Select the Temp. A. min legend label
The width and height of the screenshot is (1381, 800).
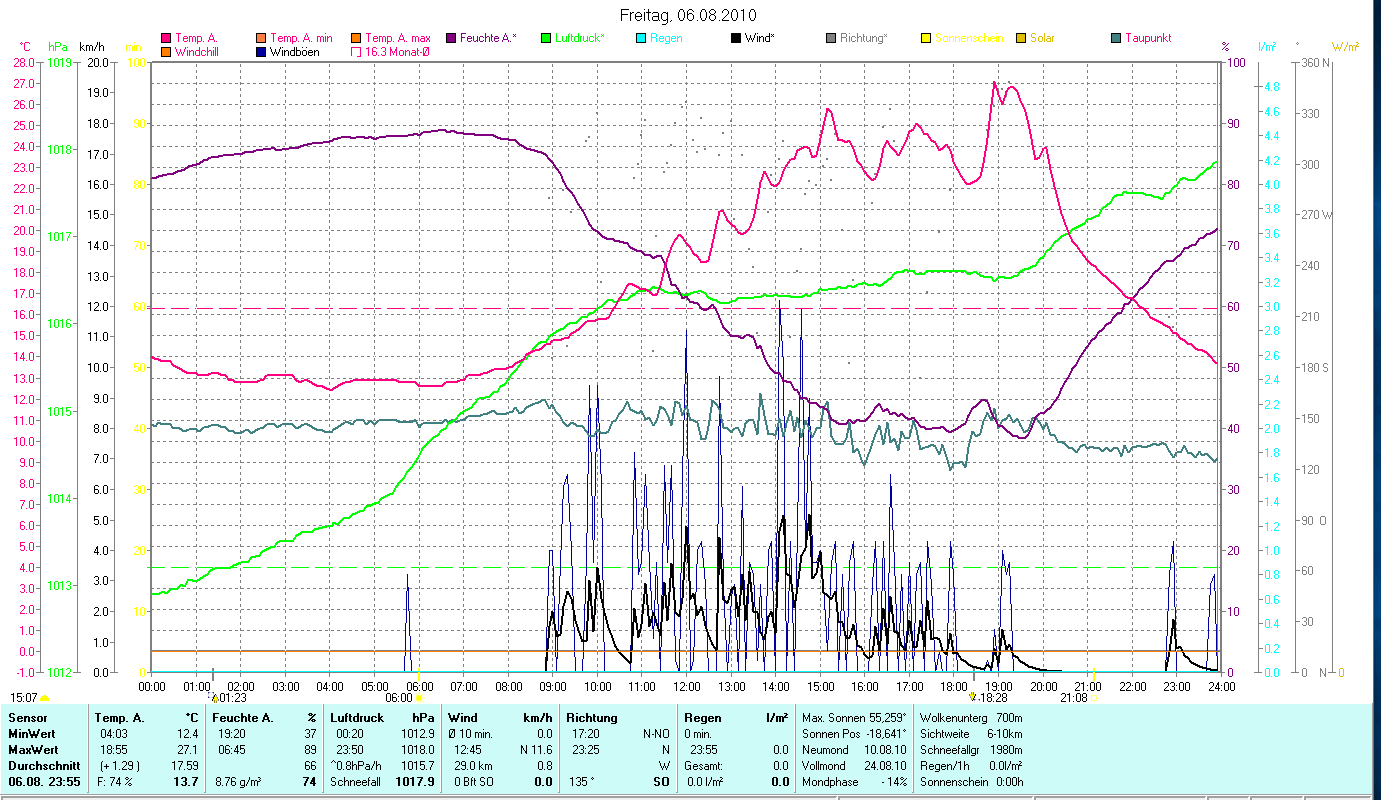point(301,38)
